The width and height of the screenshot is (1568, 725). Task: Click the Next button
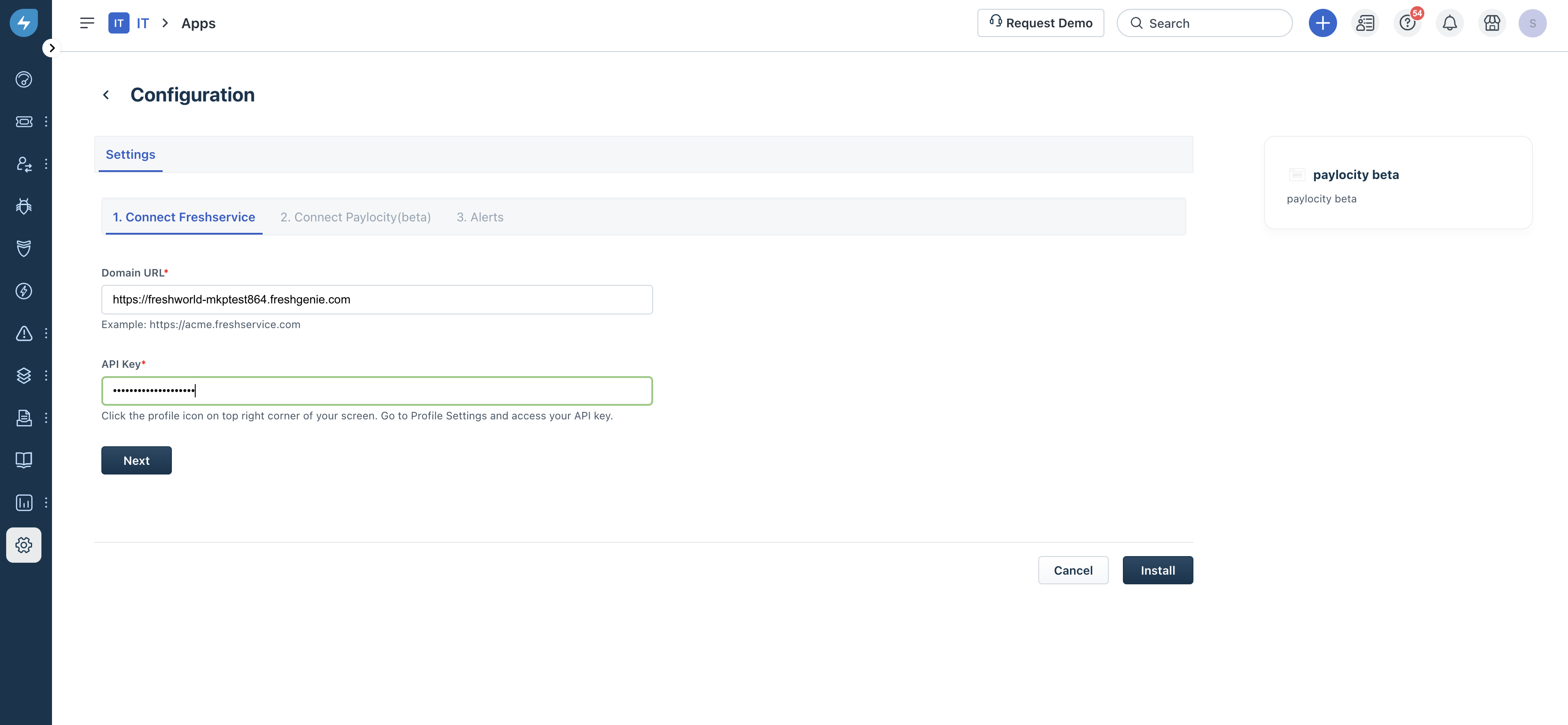[x=136, y=460]
